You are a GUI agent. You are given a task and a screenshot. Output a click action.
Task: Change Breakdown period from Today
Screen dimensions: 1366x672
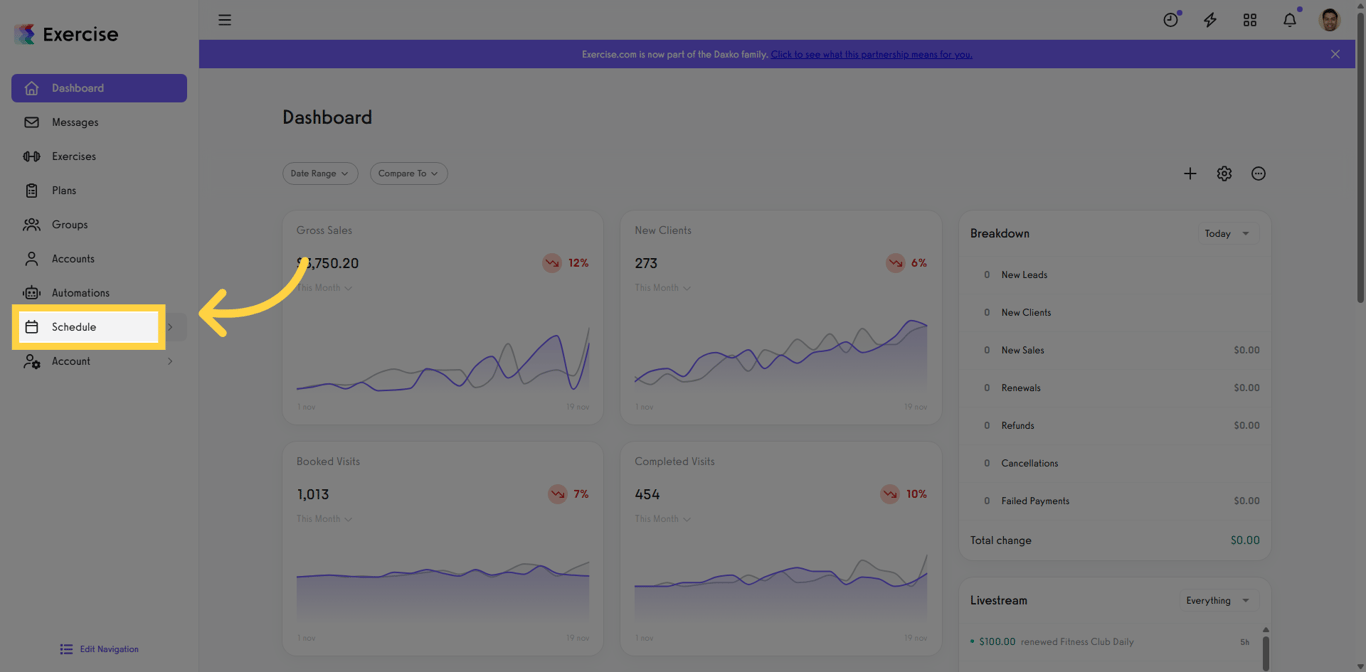coord(1228,234)
